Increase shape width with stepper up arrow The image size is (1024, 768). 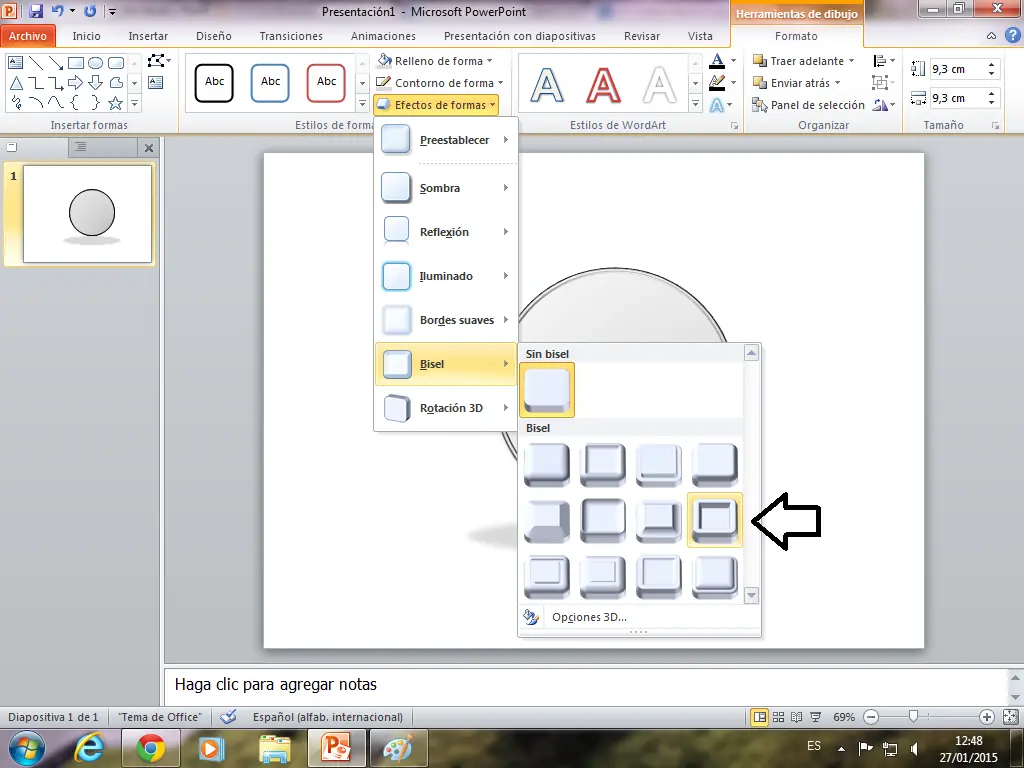point(992,93)
